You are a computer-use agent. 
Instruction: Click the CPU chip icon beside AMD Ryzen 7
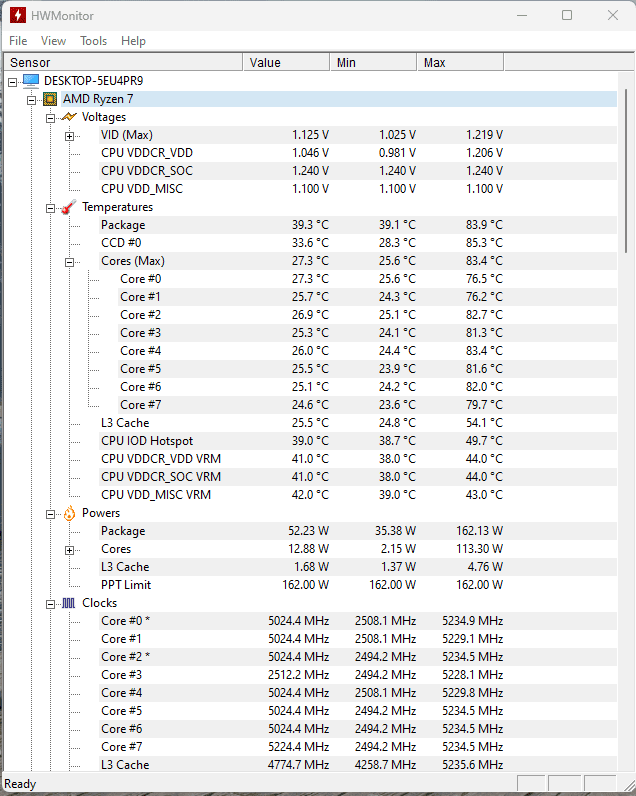coord(50,99)
